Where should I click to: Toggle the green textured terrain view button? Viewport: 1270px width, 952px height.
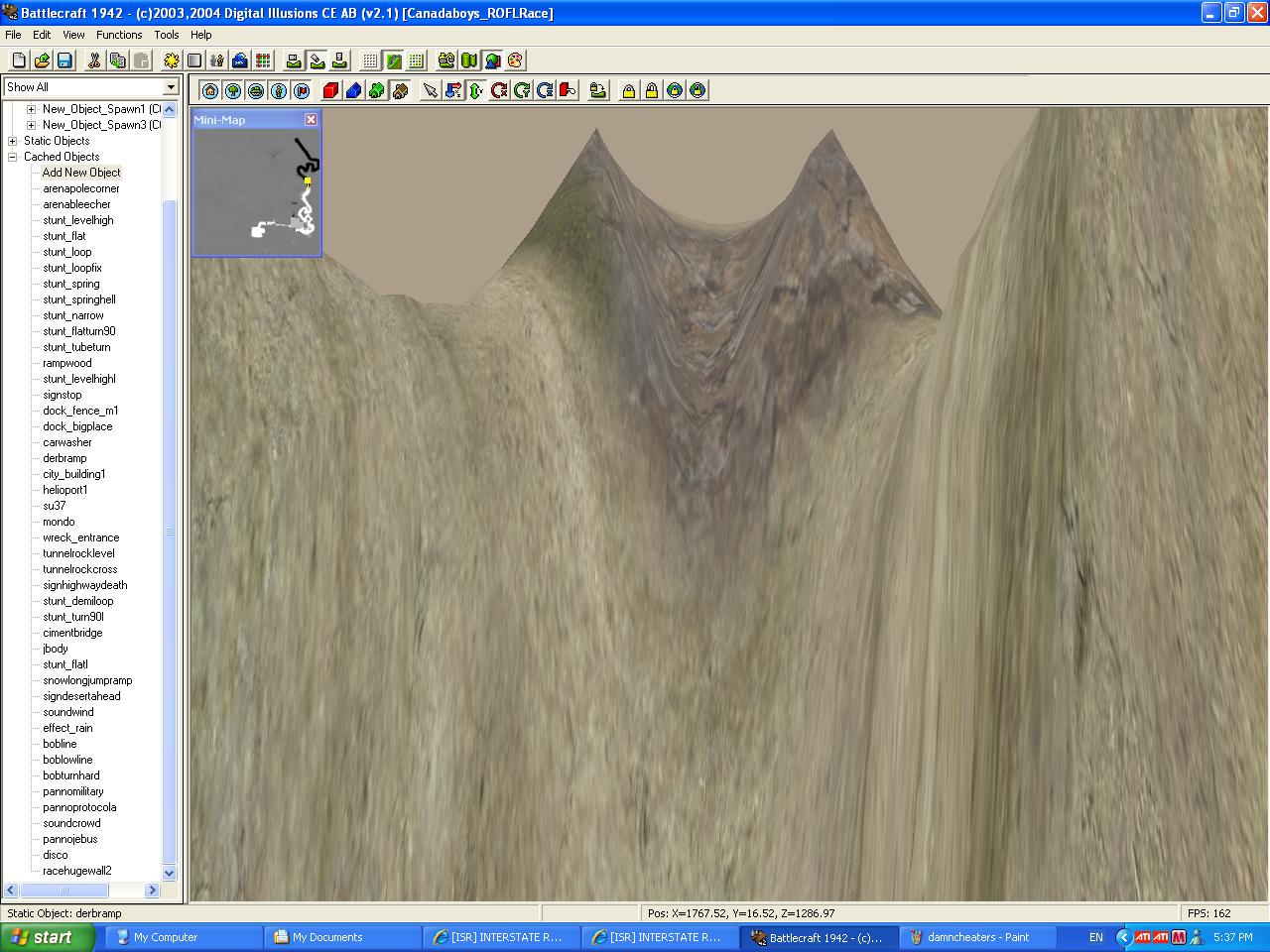pos(393,60)
